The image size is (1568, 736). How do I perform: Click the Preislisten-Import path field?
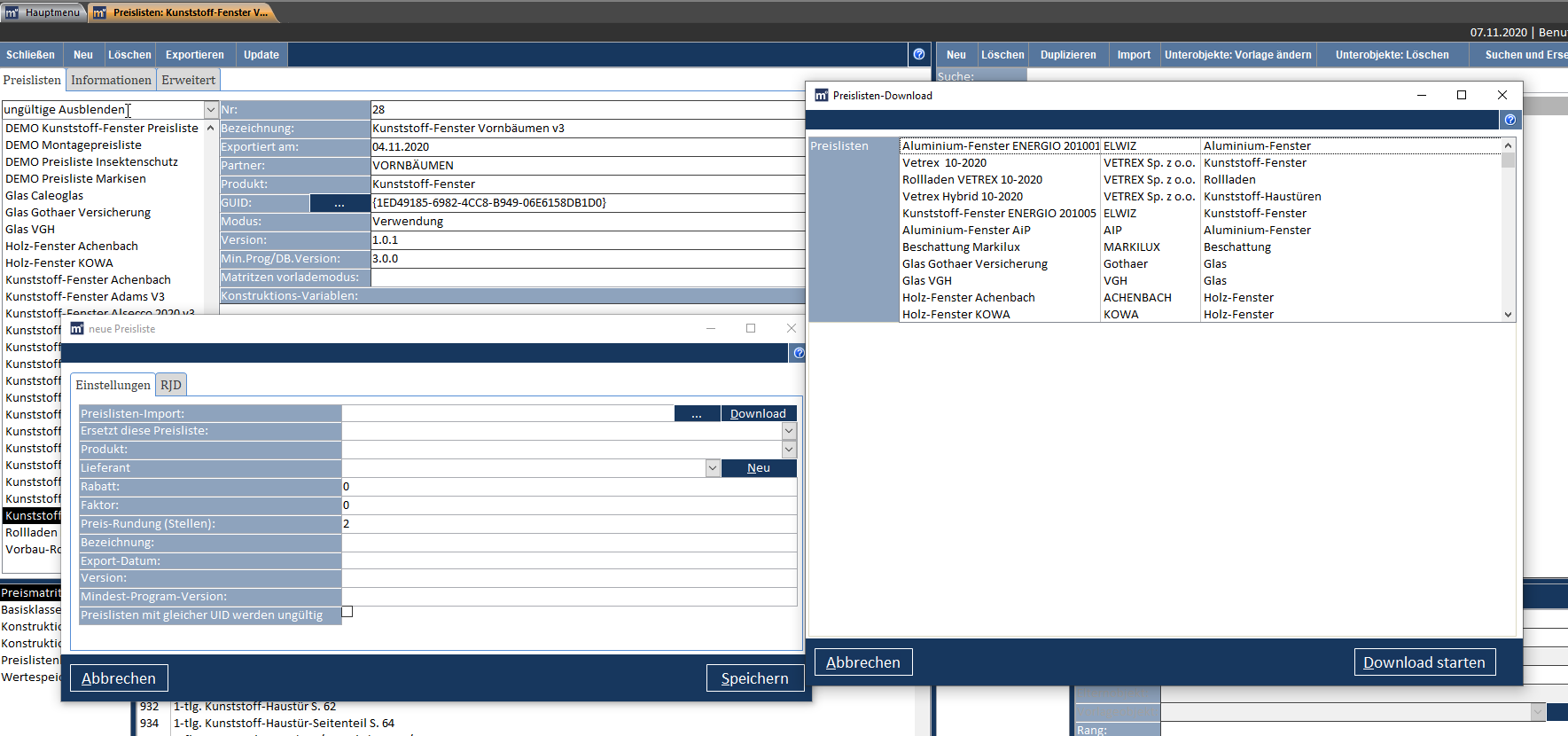pyautogui.click(x=508, y=414)
